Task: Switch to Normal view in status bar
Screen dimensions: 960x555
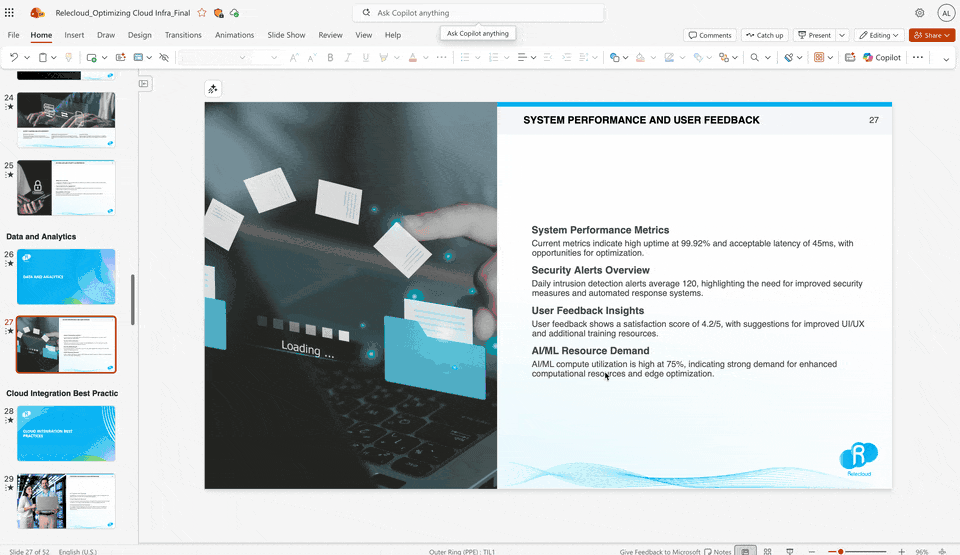Action: [745, 551]
